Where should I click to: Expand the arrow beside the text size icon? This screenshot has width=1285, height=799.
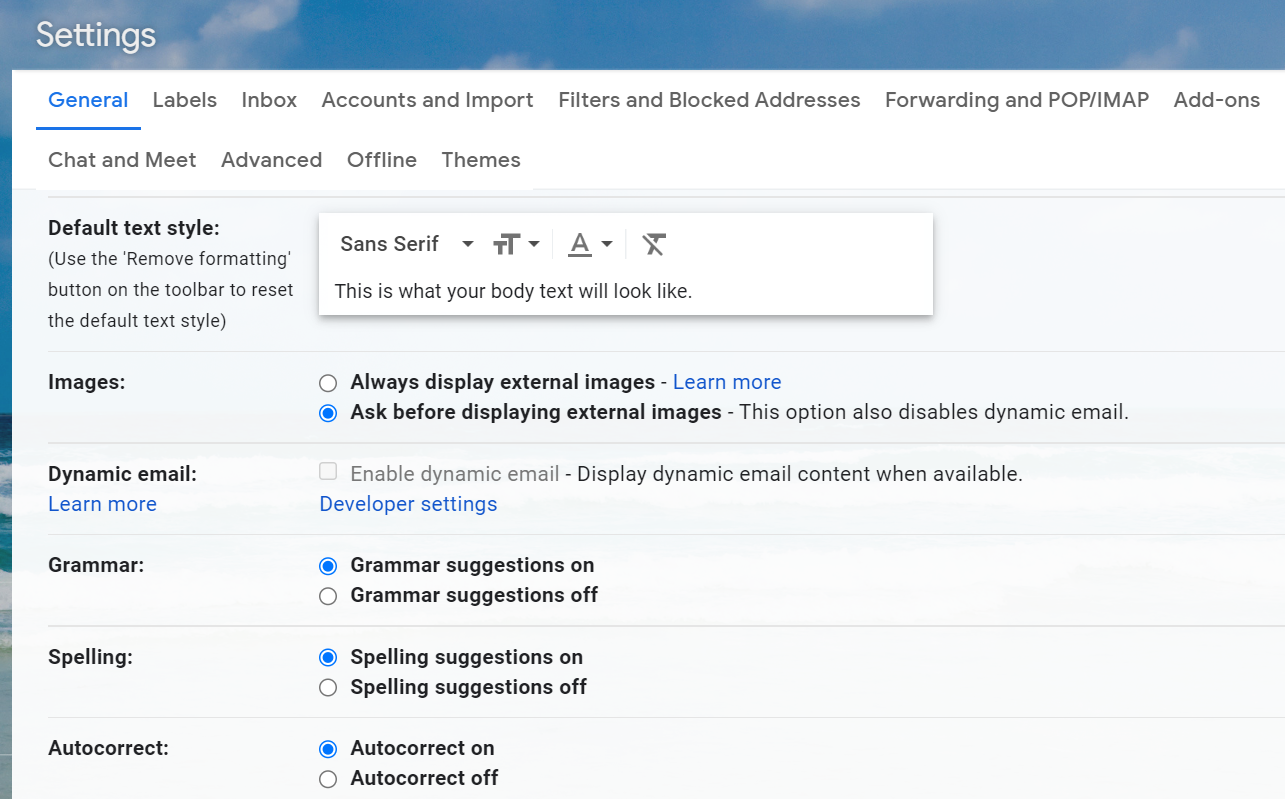point(534,244)
